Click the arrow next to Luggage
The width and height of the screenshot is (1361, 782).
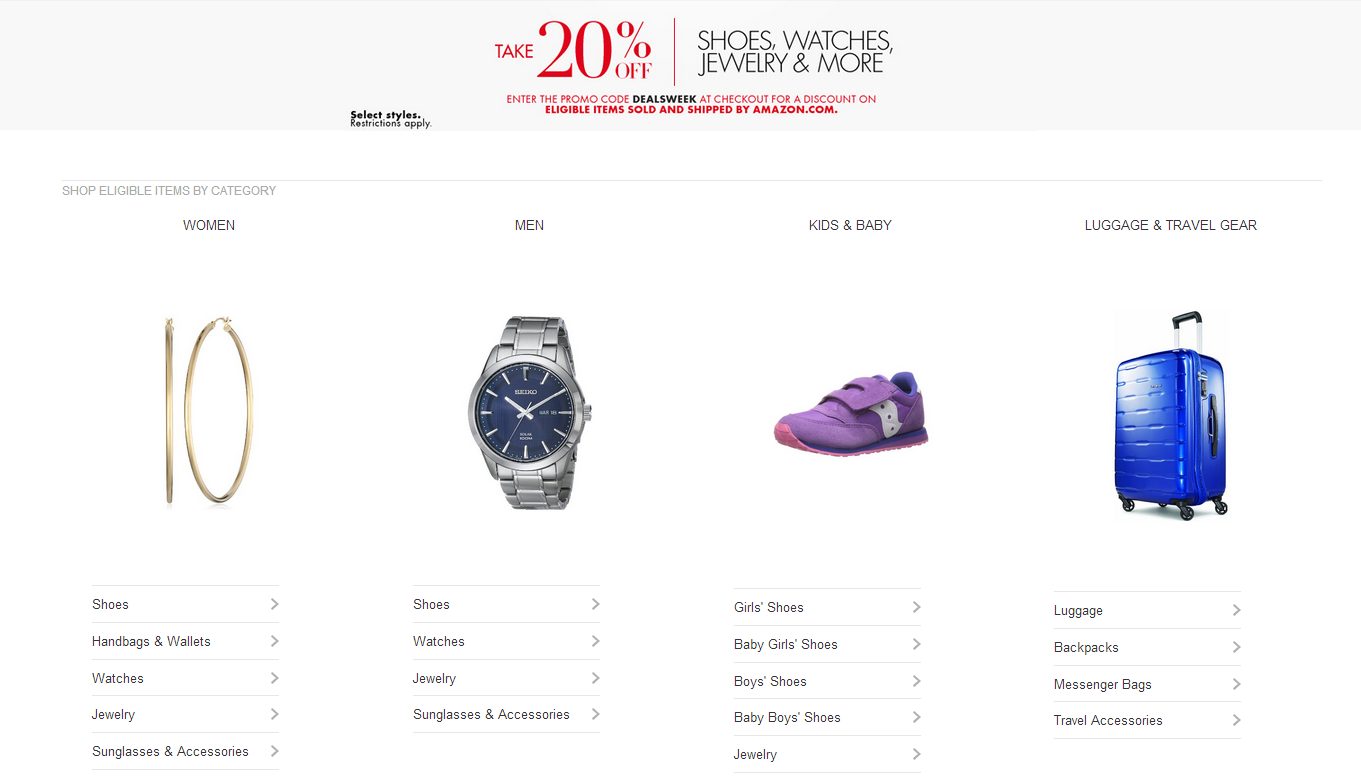click(1236, 610)
